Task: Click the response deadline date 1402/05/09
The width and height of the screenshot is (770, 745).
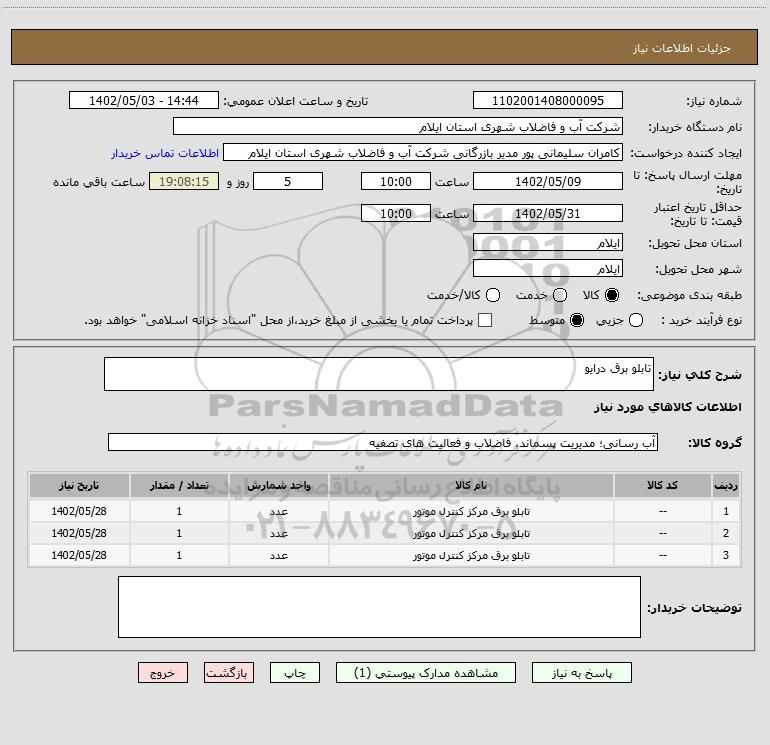Action: pyautogui.click(x=548, y=181)
